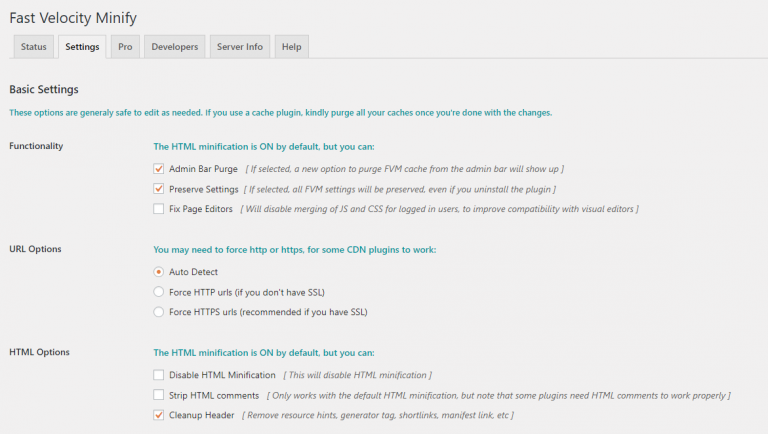This screenshot has height=434, width=768.
Task: Click the Basic Settings heading
Action: (44, 89)
